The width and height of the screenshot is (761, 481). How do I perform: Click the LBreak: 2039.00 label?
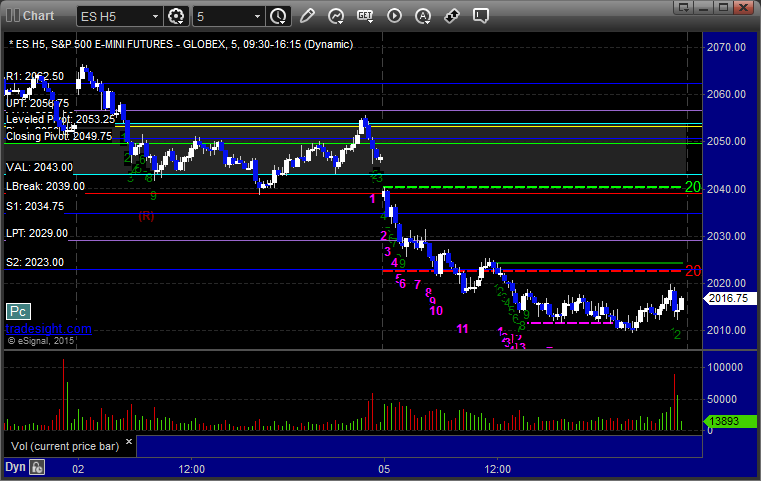pyautogui.click(x=45, y=186)
